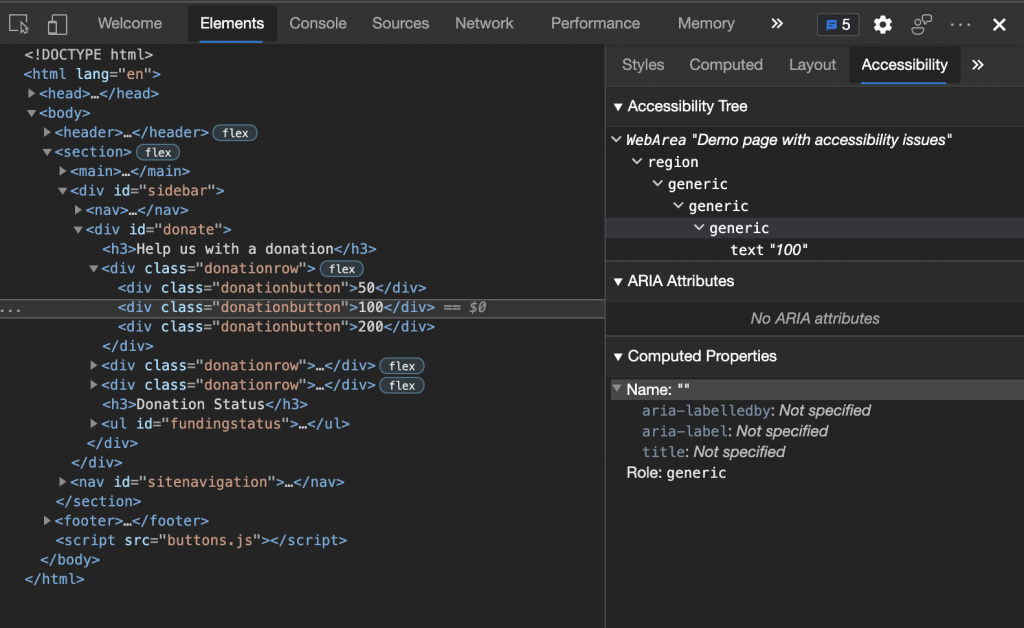Collapse the WebArea tree node

tap(616, 139)
